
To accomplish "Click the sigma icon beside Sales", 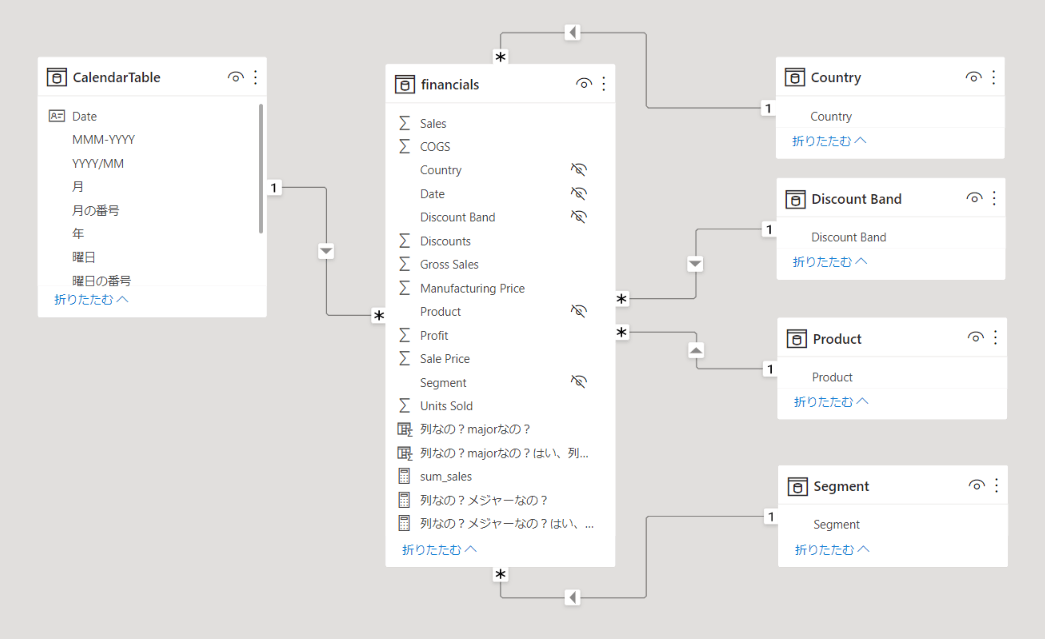I will (x=405, y=123).
